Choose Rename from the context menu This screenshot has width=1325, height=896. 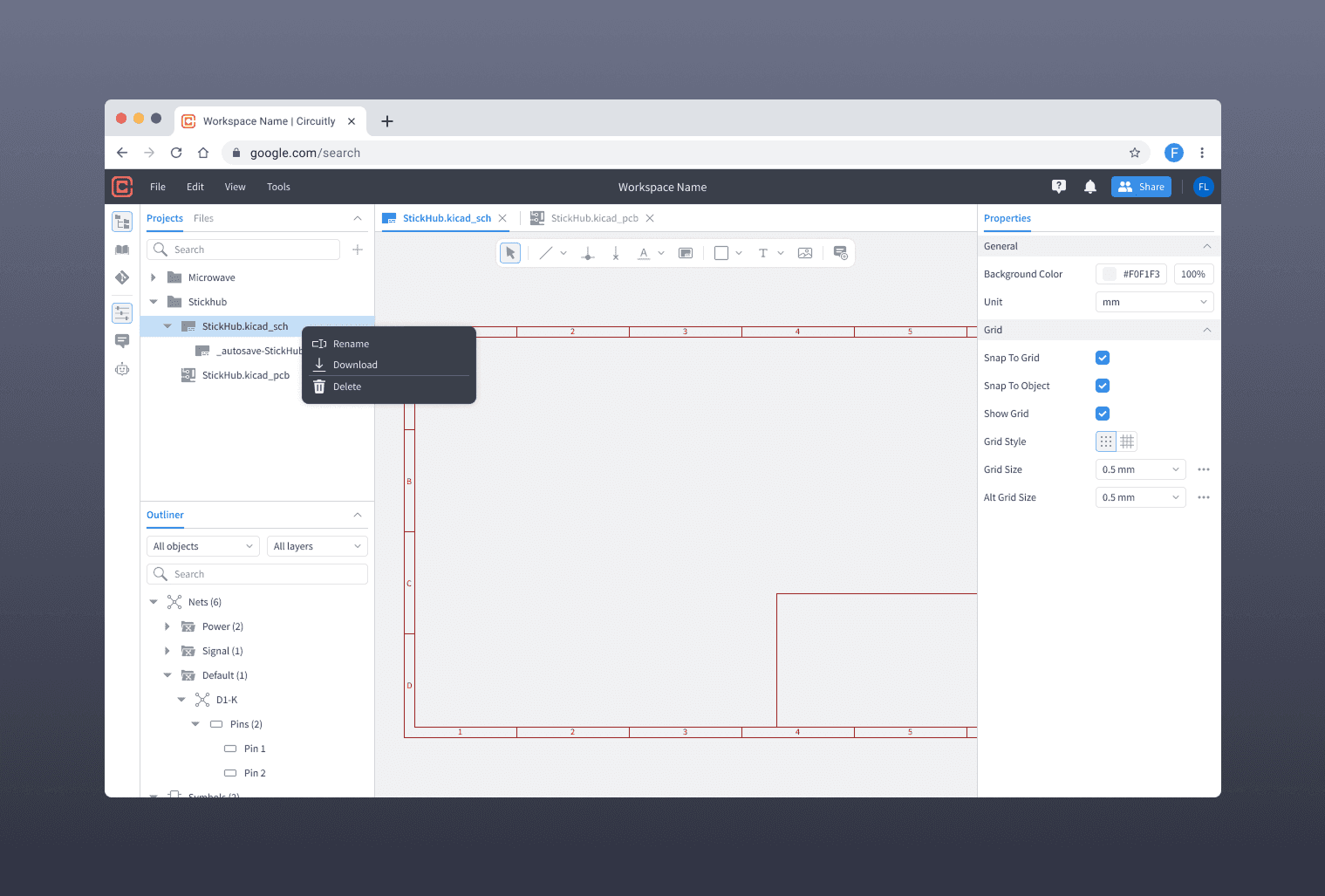389,344
